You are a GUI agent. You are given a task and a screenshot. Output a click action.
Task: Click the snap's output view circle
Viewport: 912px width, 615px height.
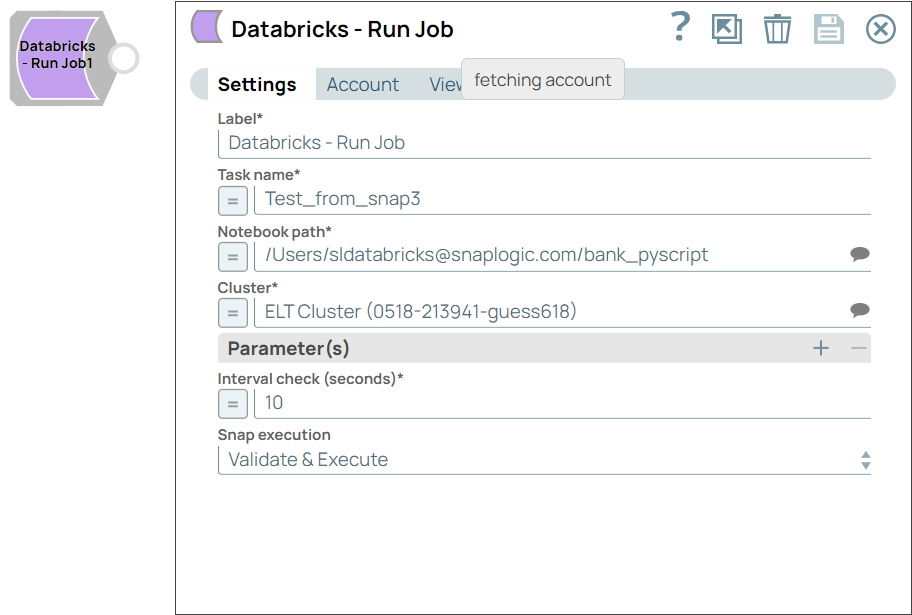(x=123, y=59)
